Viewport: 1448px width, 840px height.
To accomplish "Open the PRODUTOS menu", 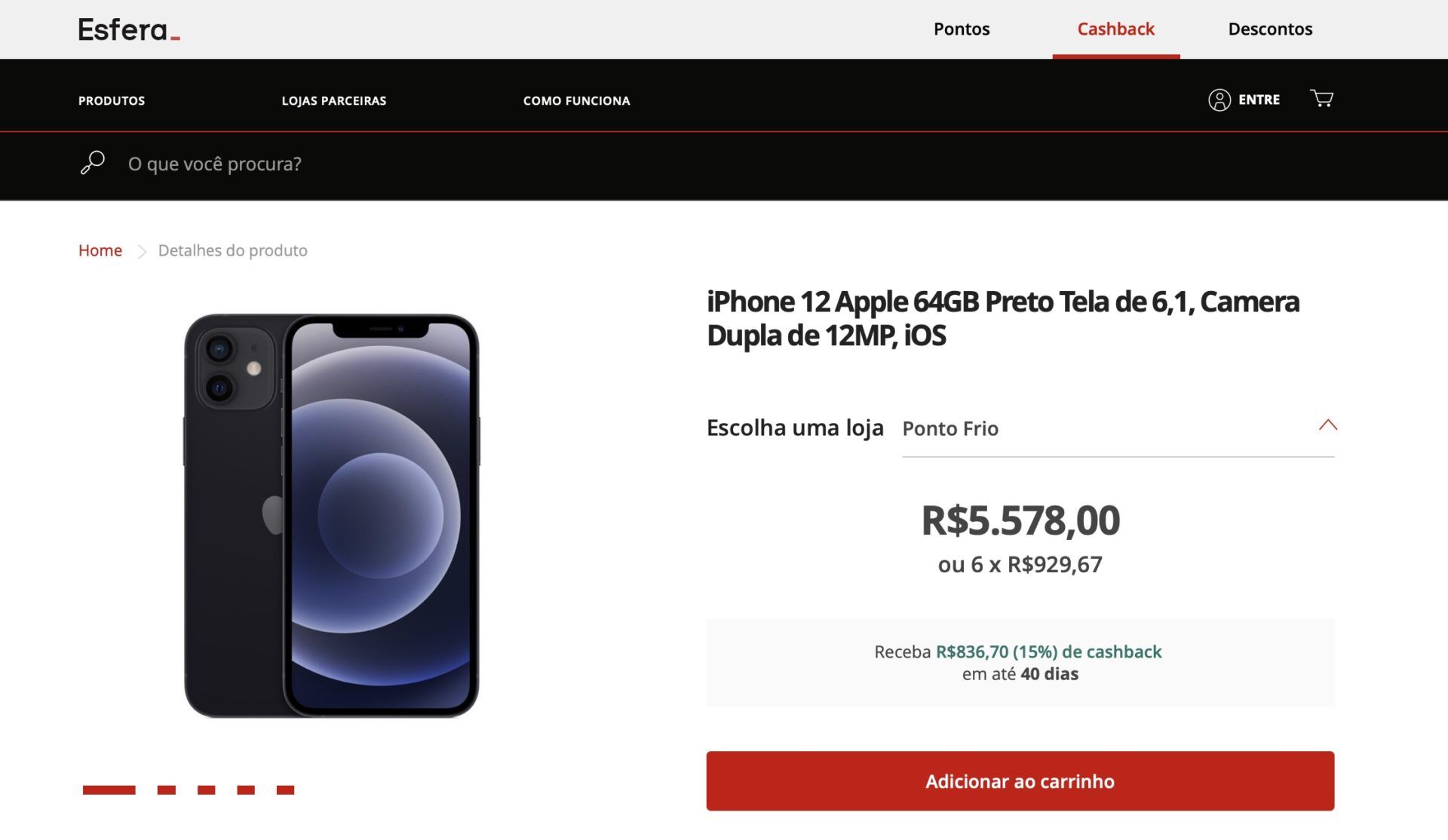I will [112, 100].
